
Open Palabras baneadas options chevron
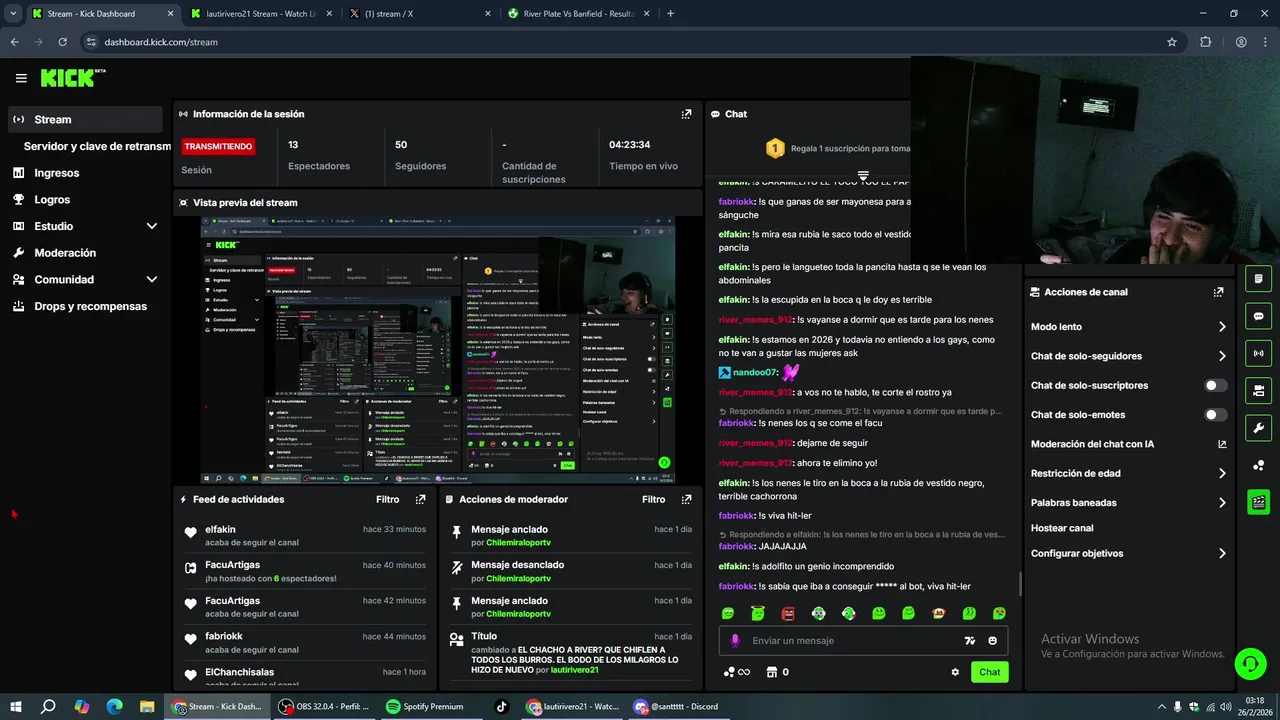click(x=1222, y=503)
